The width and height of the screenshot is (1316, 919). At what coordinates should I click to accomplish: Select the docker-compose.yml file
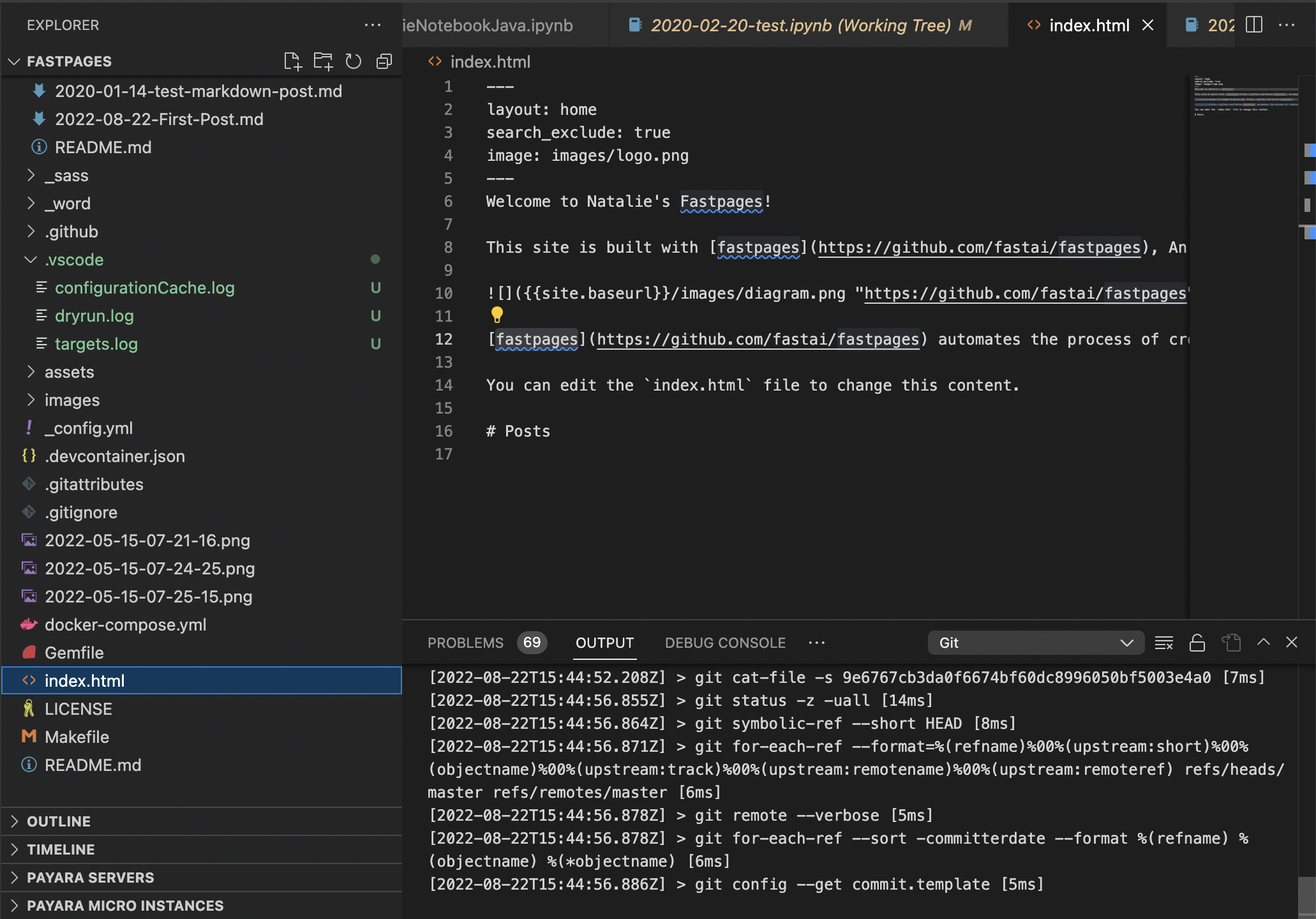(x=126, y=624)
